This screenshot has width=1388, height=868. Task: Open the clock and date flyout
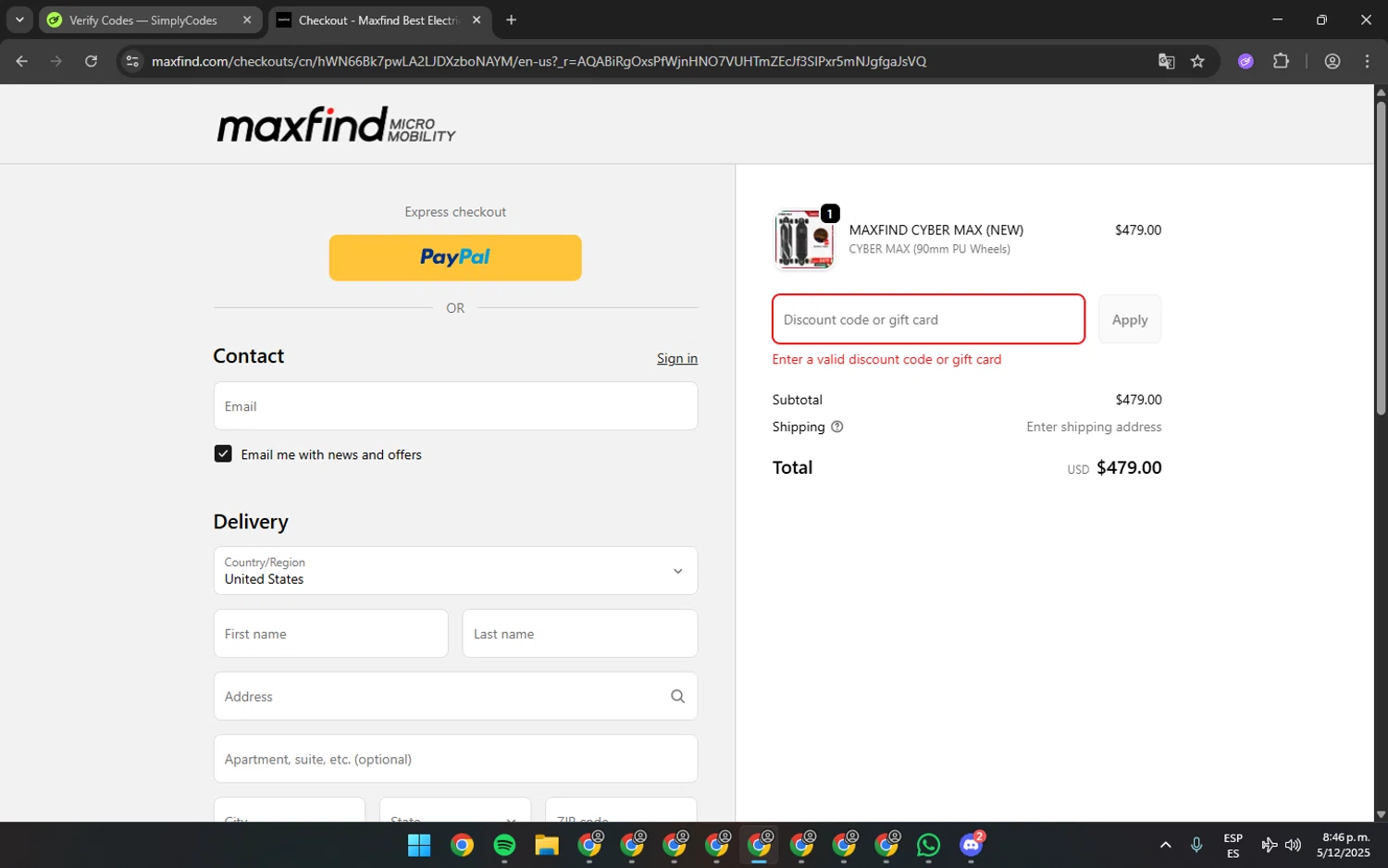click(x=1344, y=845)
